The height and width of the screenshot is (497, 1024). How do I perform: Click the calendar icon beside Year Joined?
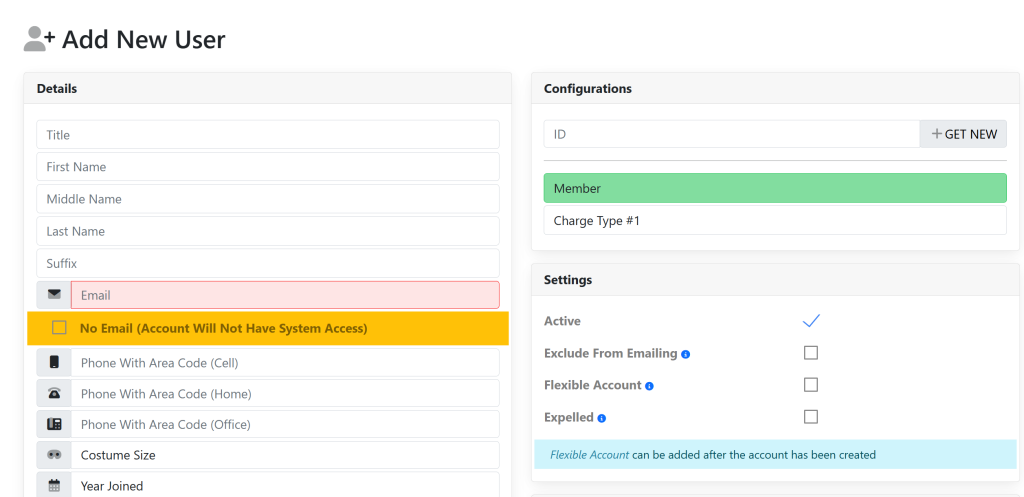[54, 486]
